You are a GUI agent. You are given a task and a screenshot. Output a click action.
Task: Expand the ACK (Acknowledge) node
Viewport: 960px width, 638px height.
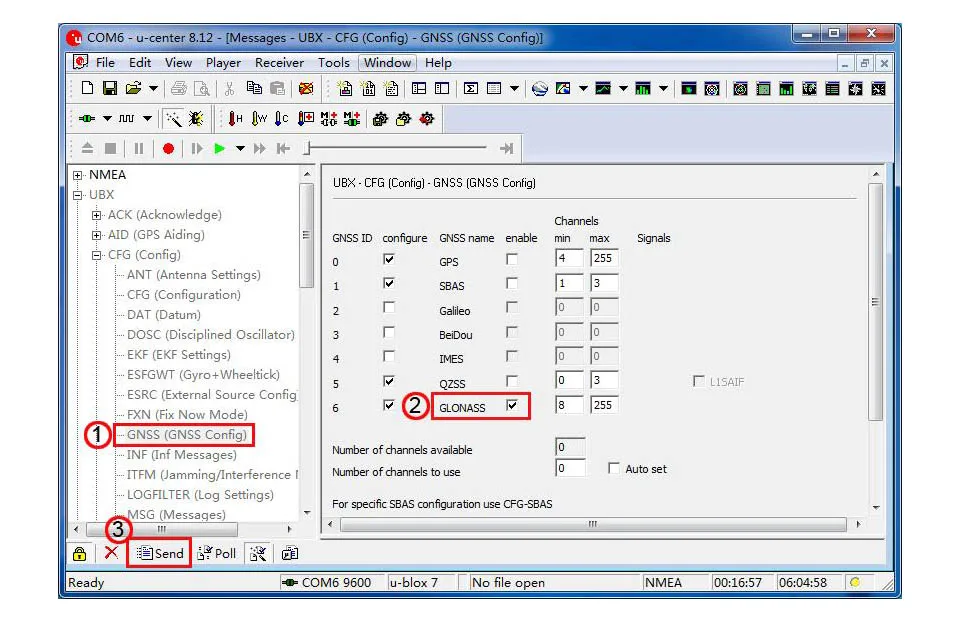click(96, 216)
